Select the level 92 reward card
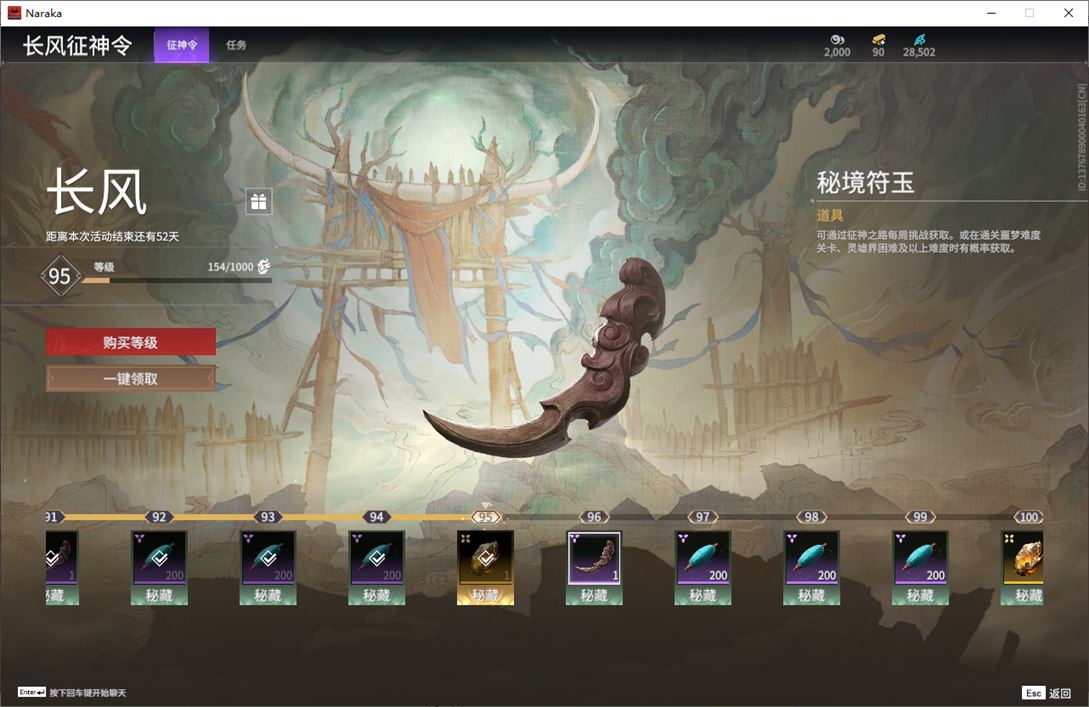1089x707 pixels. [x=159, y=567]
